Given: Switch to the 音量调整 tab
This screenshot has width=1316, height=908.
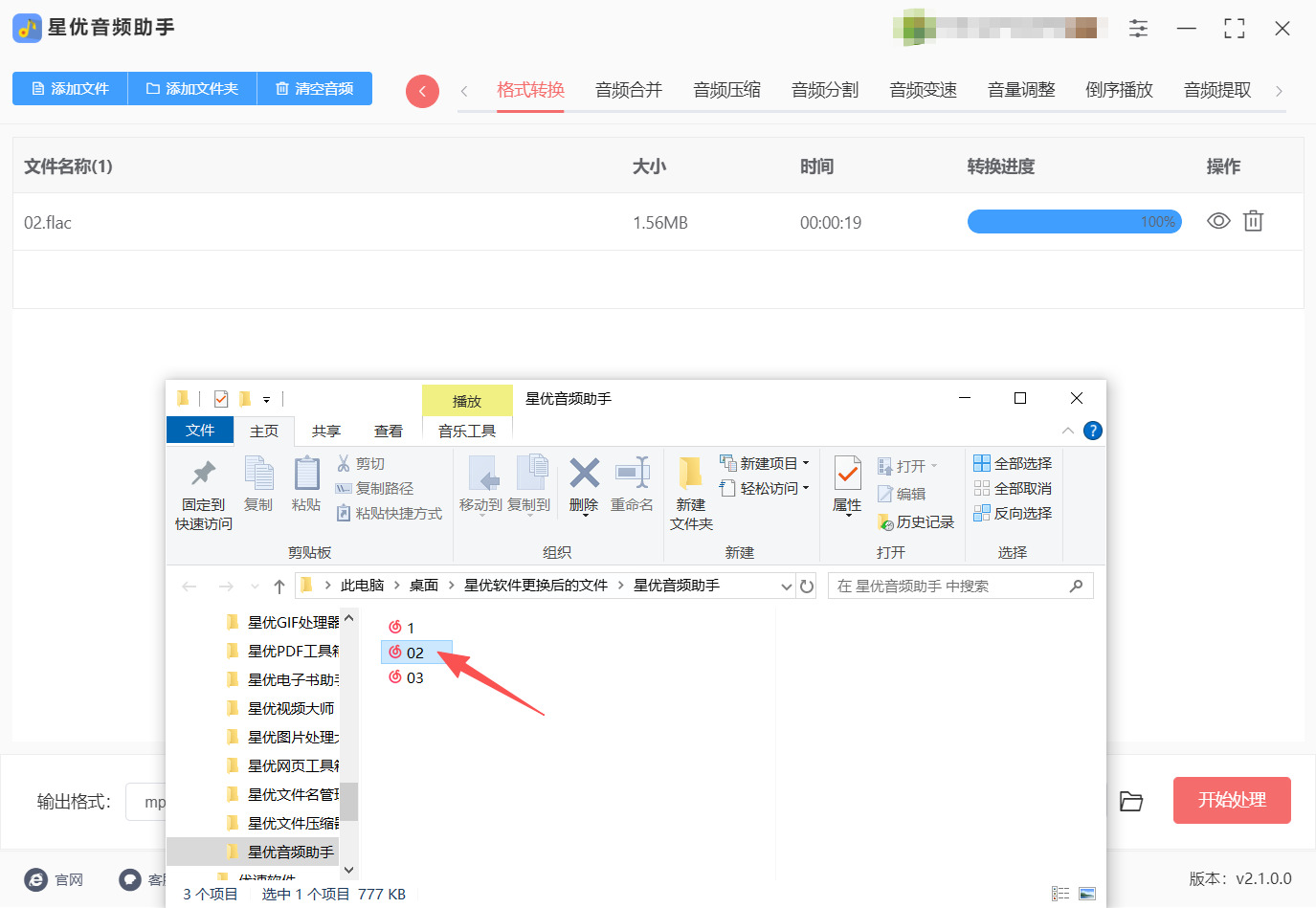Looking at the screenshot, I should tap(1021, 90).
